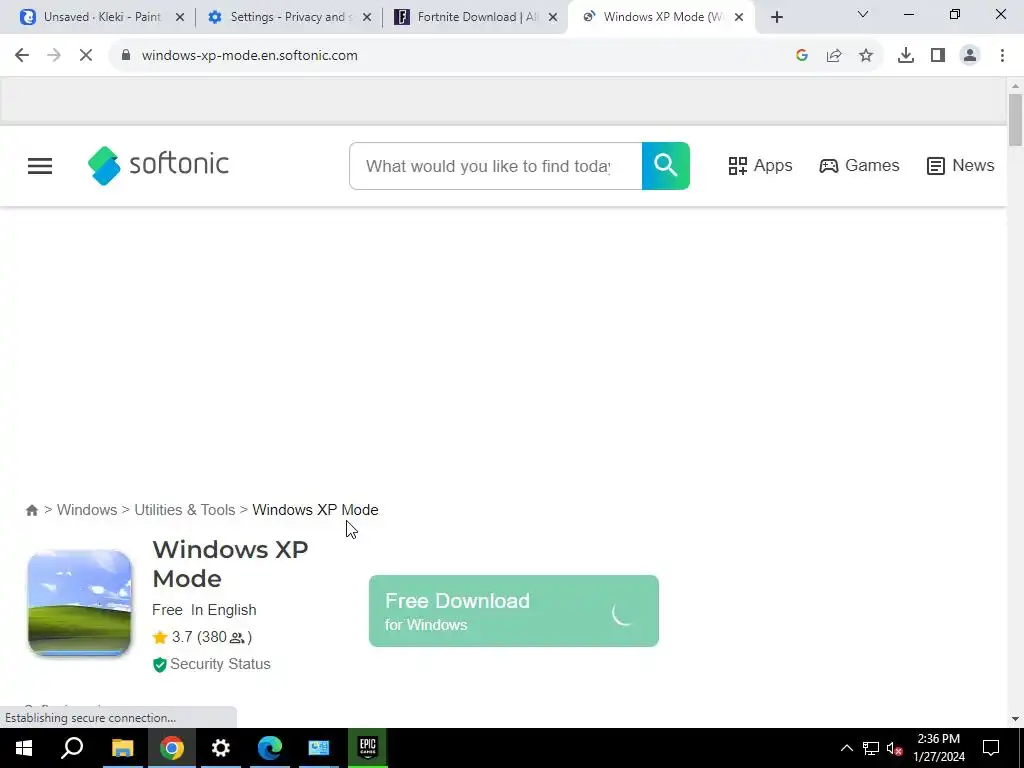Click the Free Download for Windows button
The width and height of the screenshot is (1024, 768).
click(514, 611)
